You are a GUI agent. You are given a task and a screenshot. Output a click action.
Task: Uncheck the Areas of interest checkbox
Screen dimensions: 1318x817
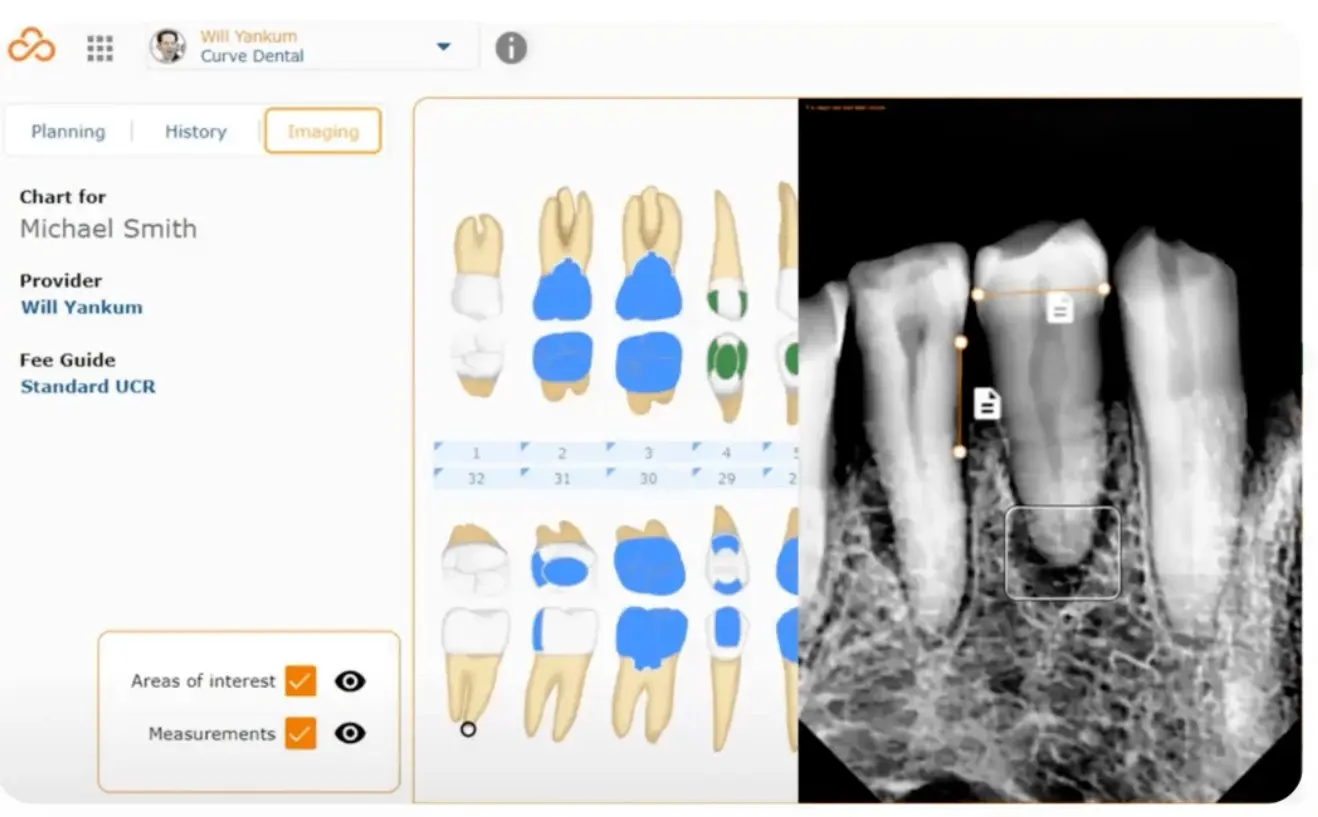(300, 681)
